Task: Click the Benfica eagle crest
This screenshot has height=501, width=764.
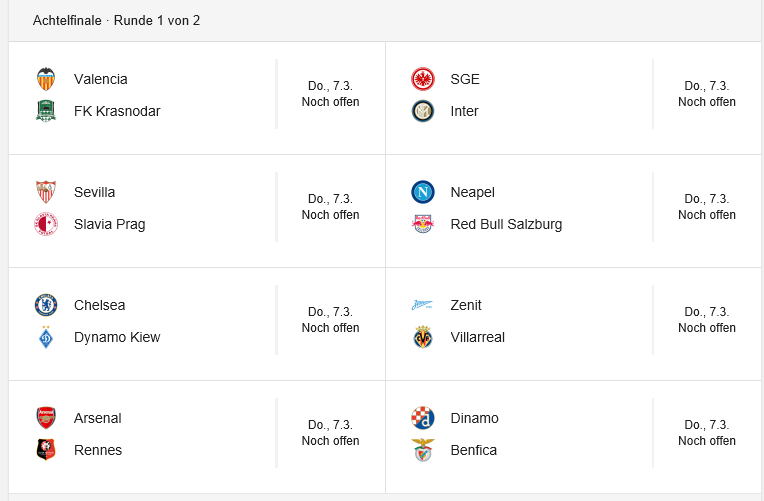Action: click(x=423, y=450)
